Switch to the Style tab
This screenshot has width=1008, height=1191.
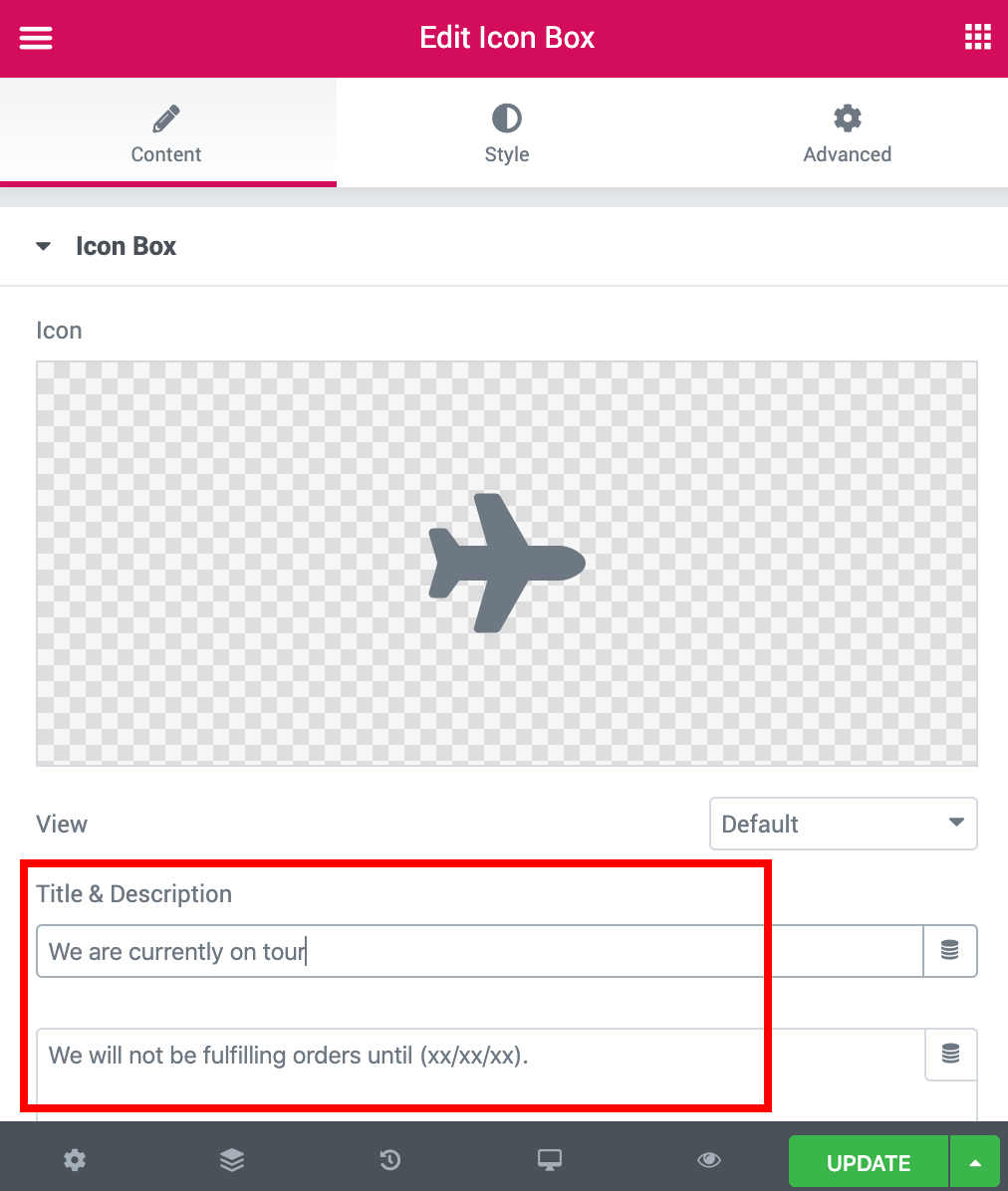507,132
